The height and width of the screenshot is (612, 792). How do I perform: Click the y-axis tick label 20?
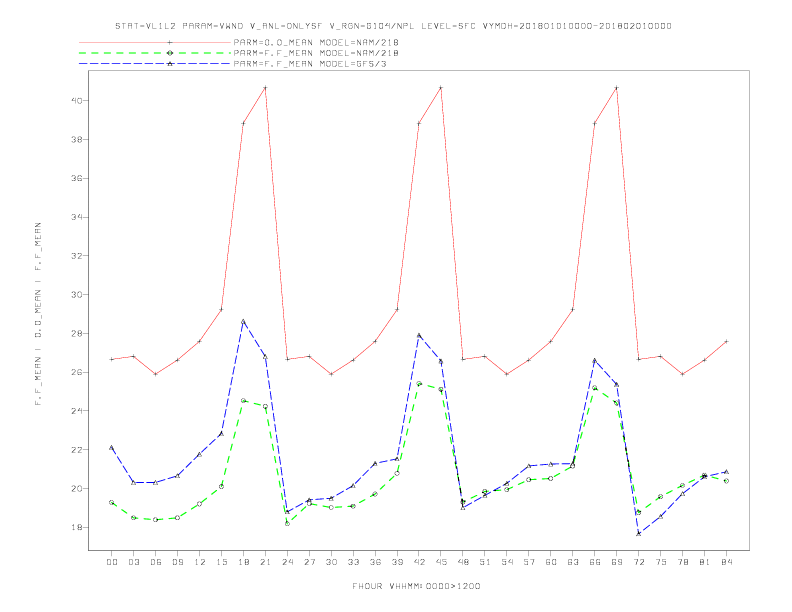click(x=77, y=488)
